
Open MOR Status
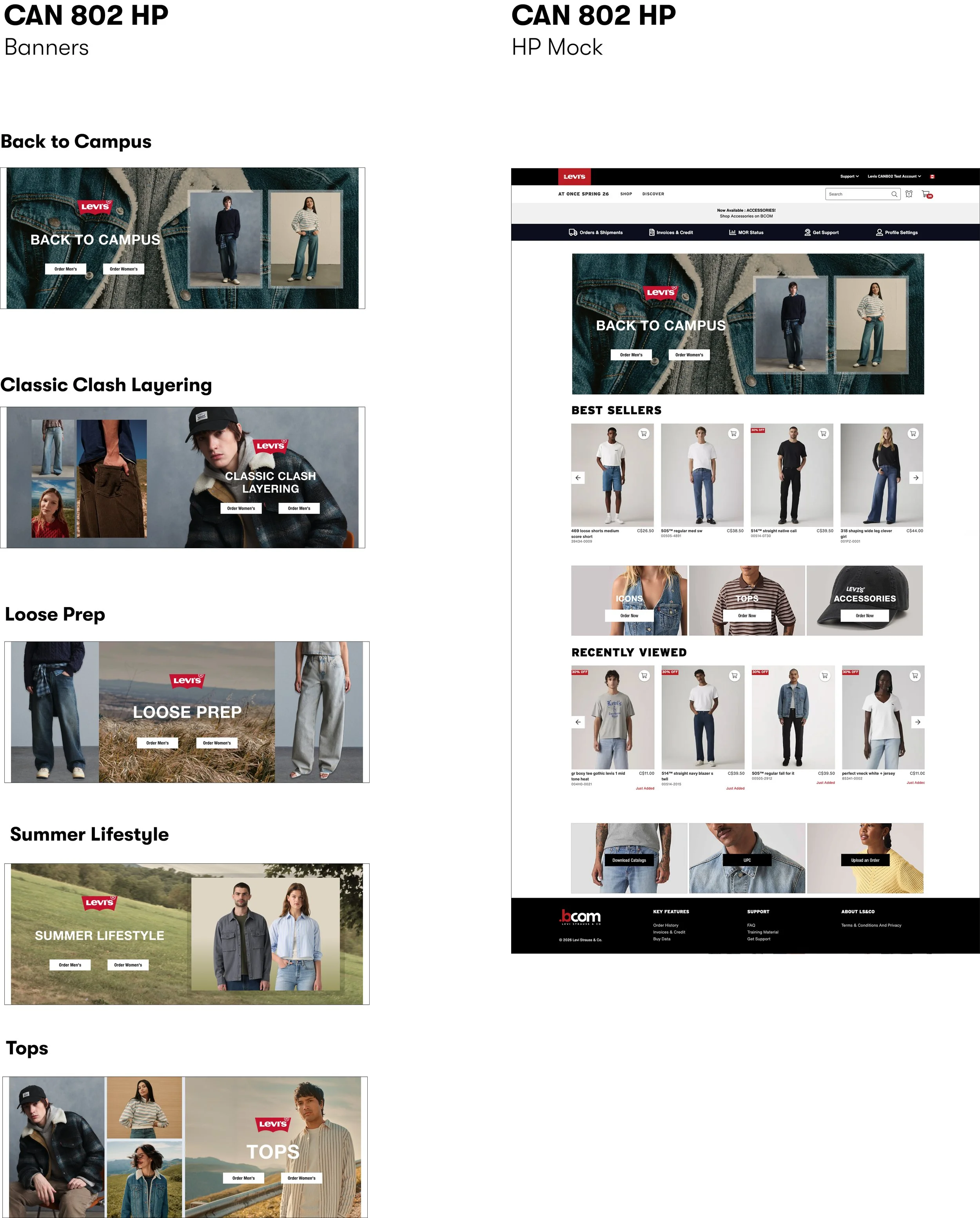pos(746,232)
